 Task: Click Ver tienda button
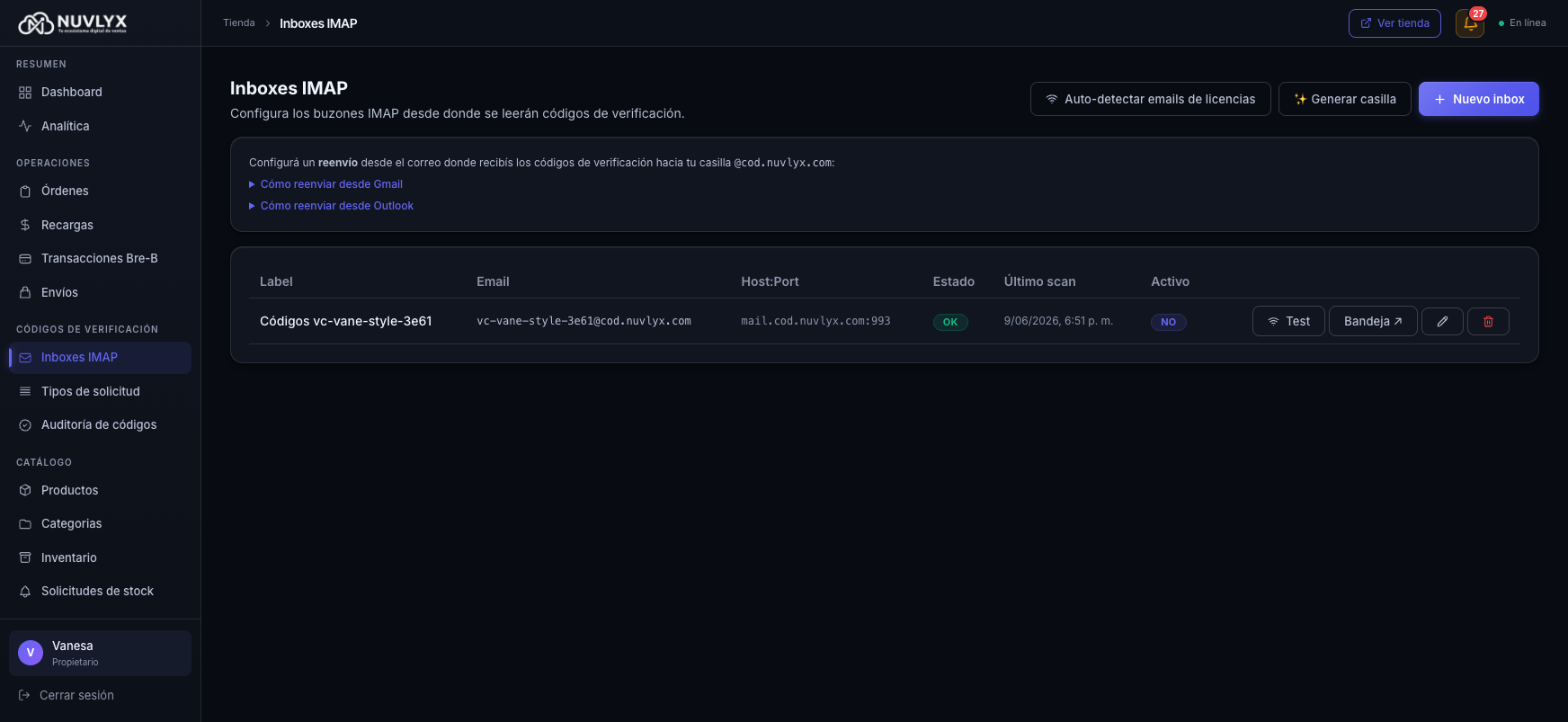(1394, 23)
